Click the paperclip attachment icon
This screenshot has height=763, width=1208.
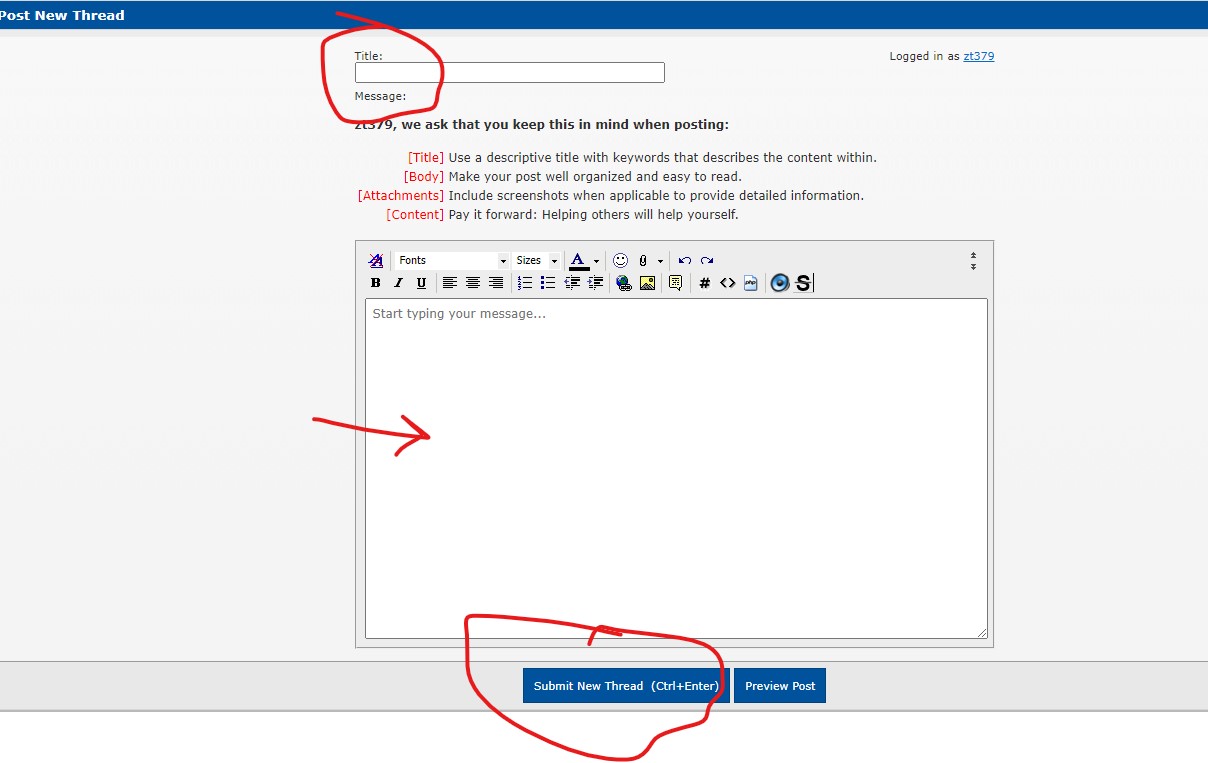[x=643, y=261]
